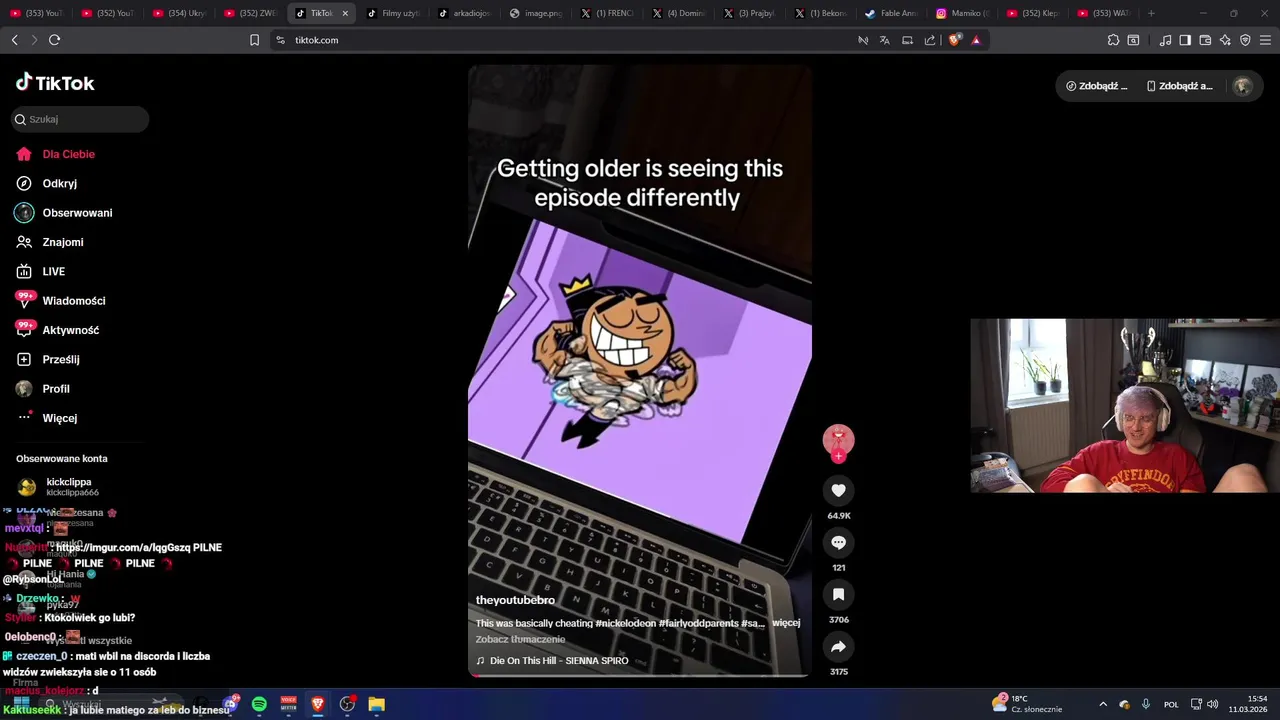Click Zobacz tłumaczenie link
This screenshot has height=720, width=1280.
520,639
